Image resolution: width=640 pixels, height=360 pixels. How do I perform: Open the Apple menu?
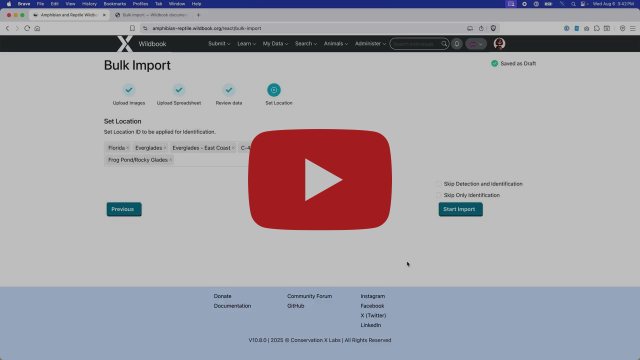(x=9, y=4)
